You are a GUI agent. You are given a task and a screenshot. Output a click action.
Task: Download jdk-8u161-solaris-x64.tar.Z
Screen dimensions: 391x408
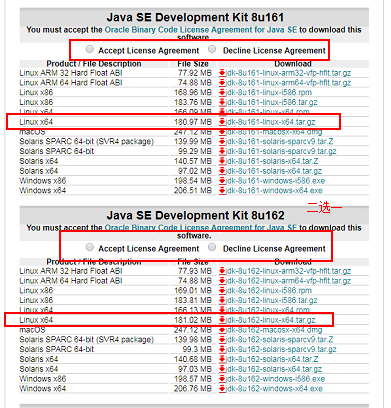pos(272,161)
